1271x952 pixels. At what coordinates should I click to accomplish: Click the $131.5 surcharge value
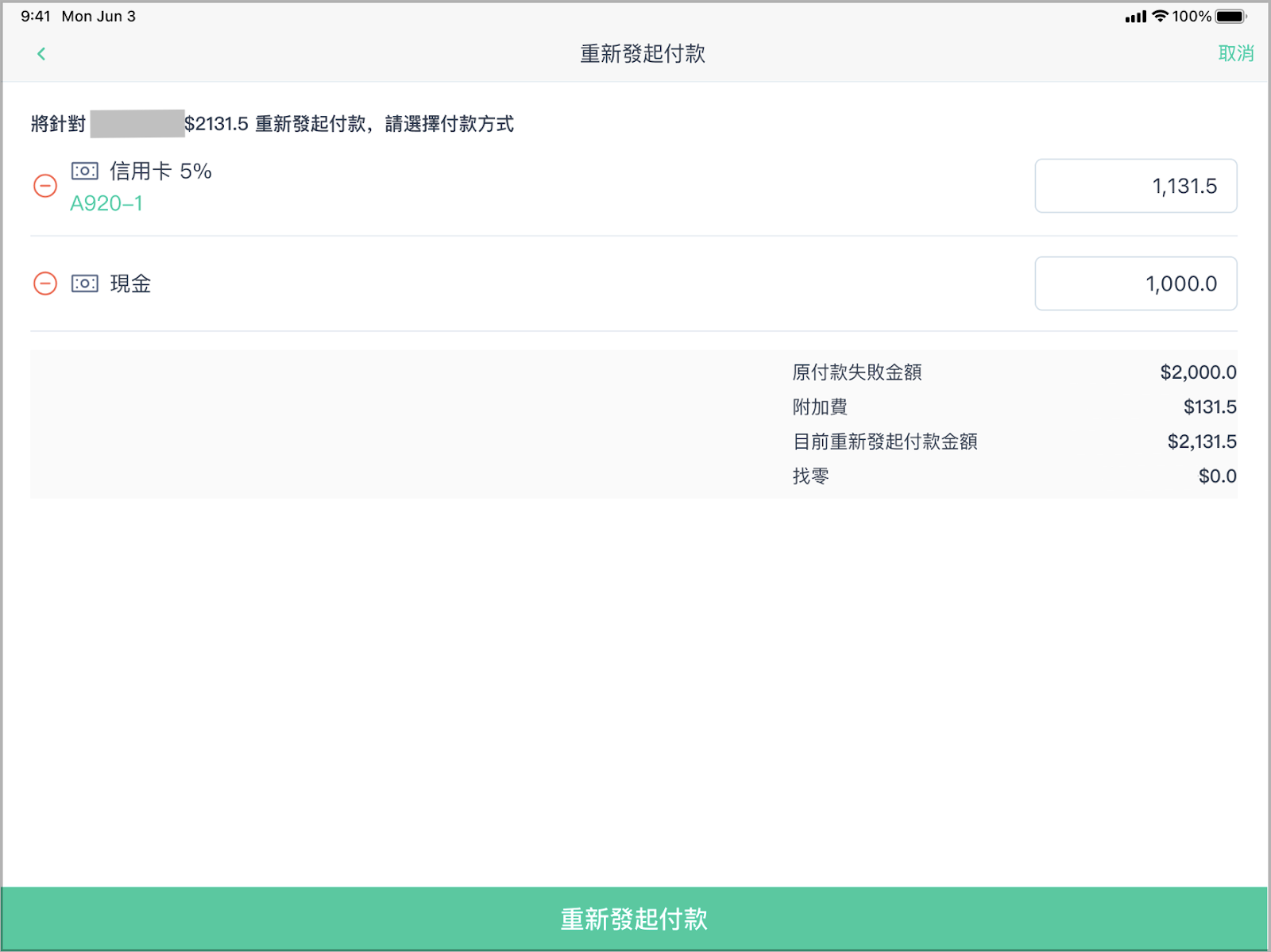coord(1210,407)
